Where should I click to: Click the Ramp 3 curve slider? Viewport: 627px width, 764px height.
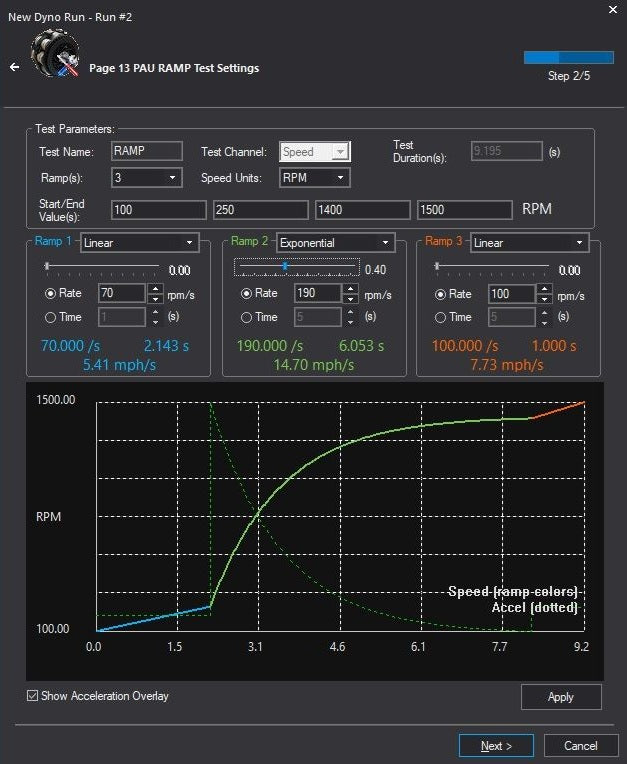point(492,267)
